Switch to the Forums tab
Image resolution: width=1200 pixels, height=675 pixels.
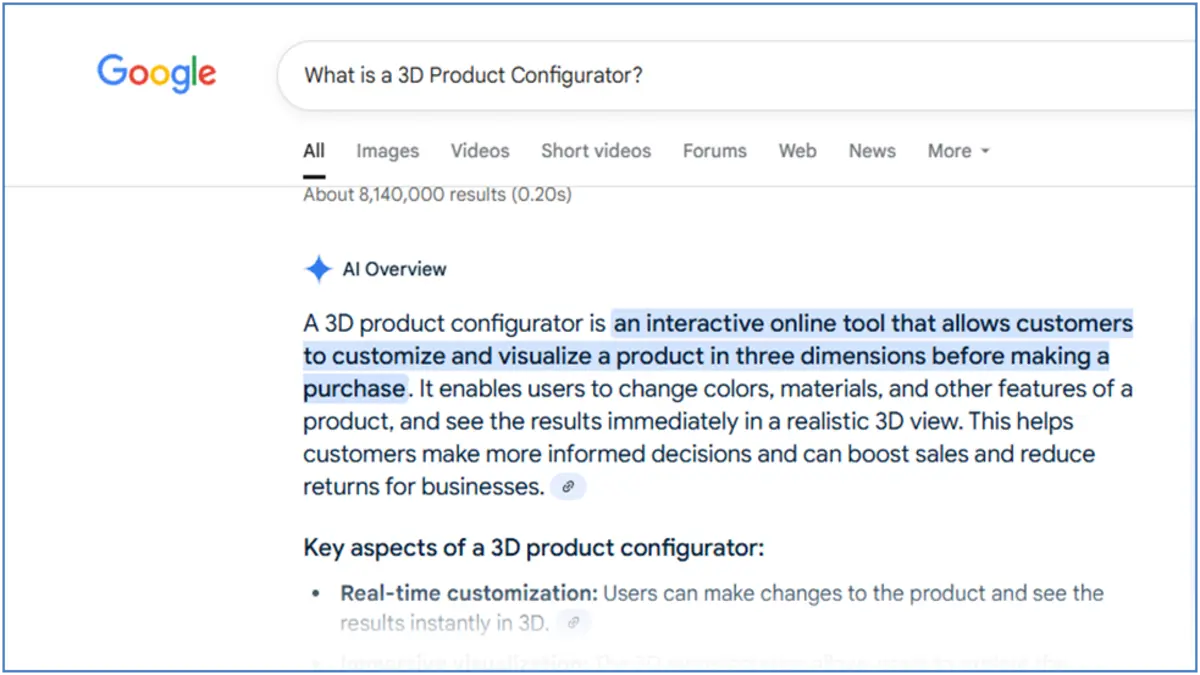(x=714, y=150)
